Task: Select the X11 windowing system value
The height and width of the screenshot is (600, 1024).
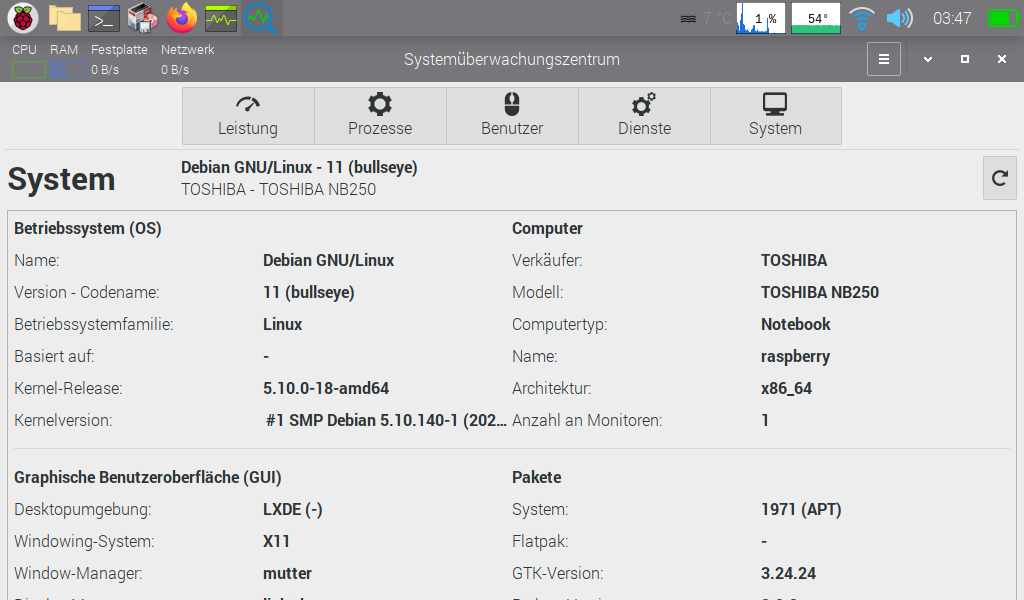Action: pyautogui.click(x=276, y=542)
